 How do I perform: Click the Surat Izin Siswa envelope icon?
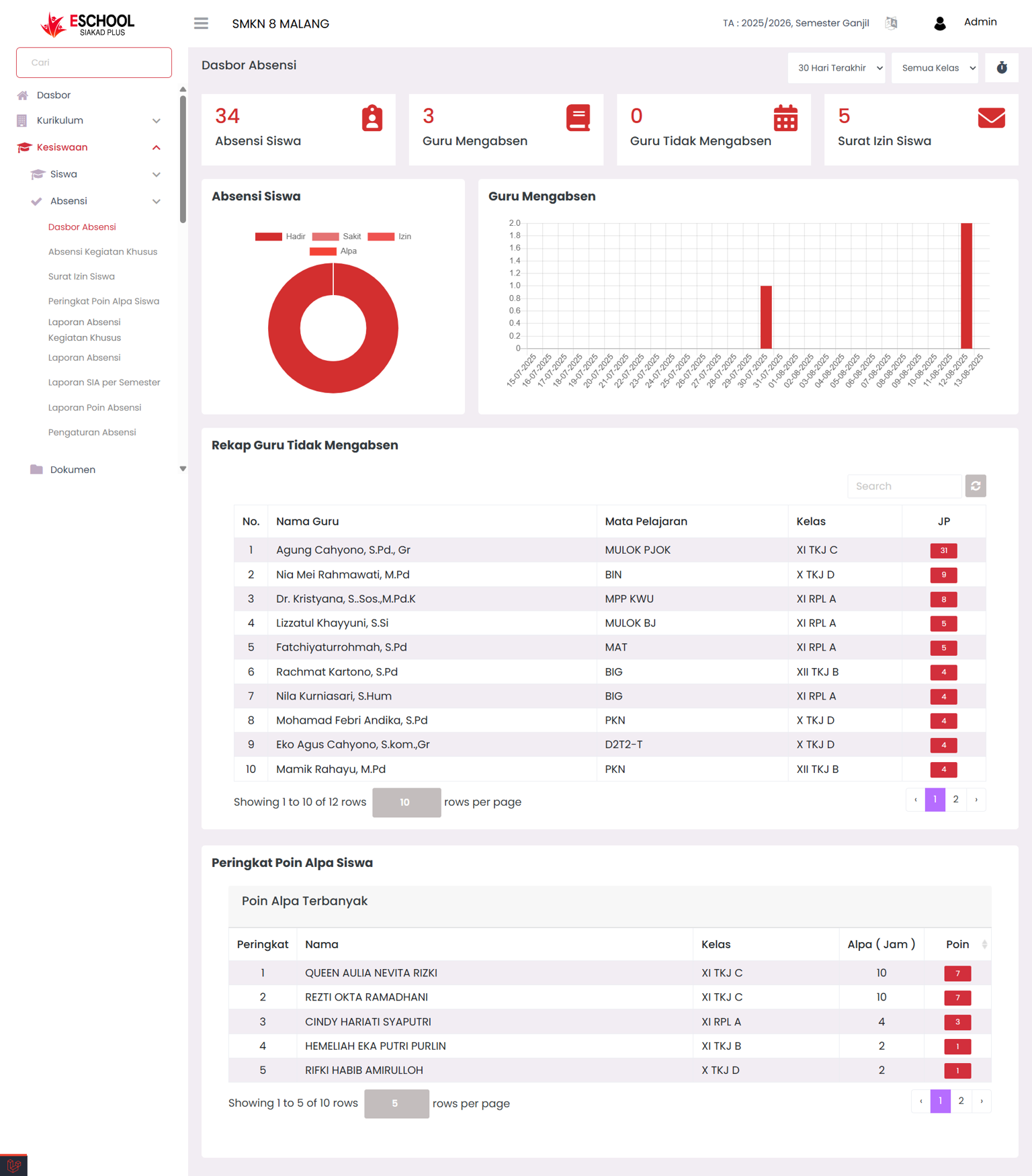tap(991, 118)
